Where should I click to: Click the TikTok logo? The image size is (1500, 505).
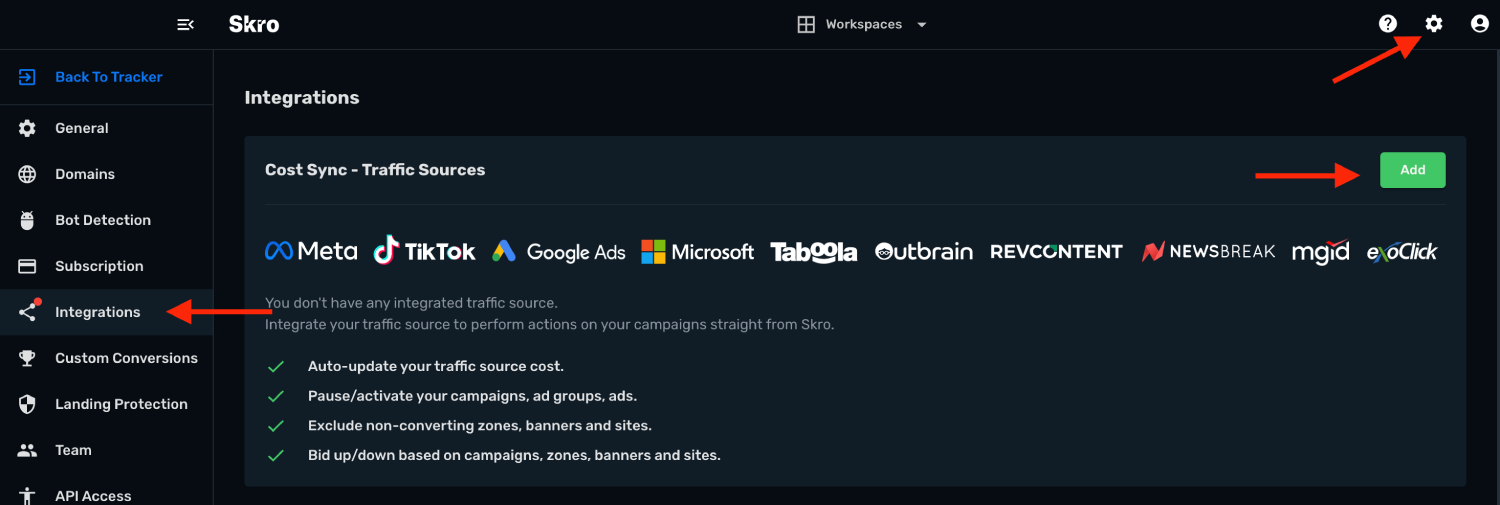(x=424, y=250)
